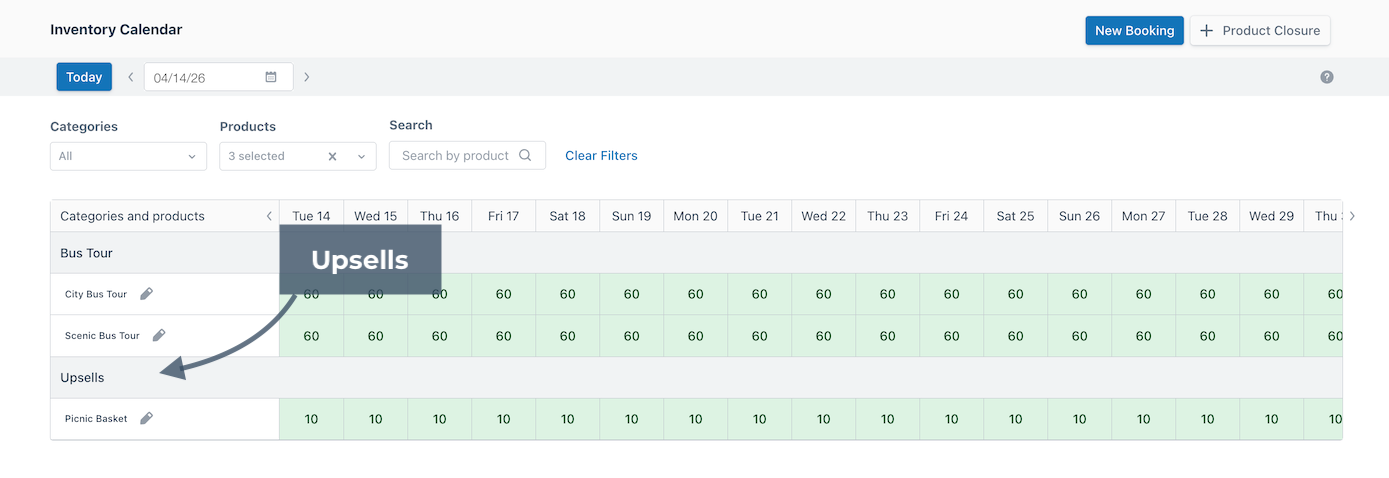Select the Sat 18 column header
Screen dimensions: 1389x478
point(567,216)
